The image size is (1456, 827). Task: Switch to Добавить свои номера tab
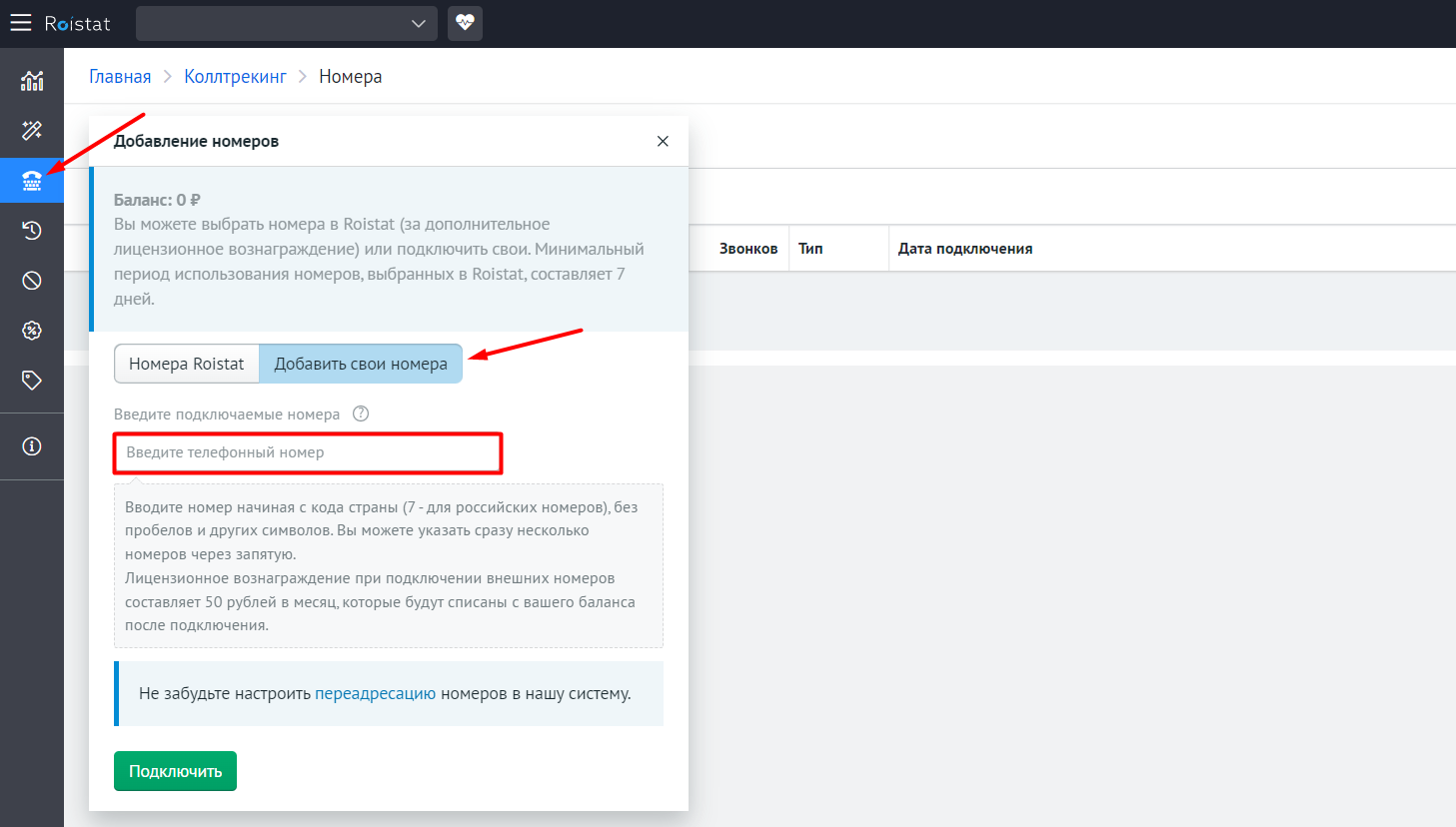coord(361,364)
